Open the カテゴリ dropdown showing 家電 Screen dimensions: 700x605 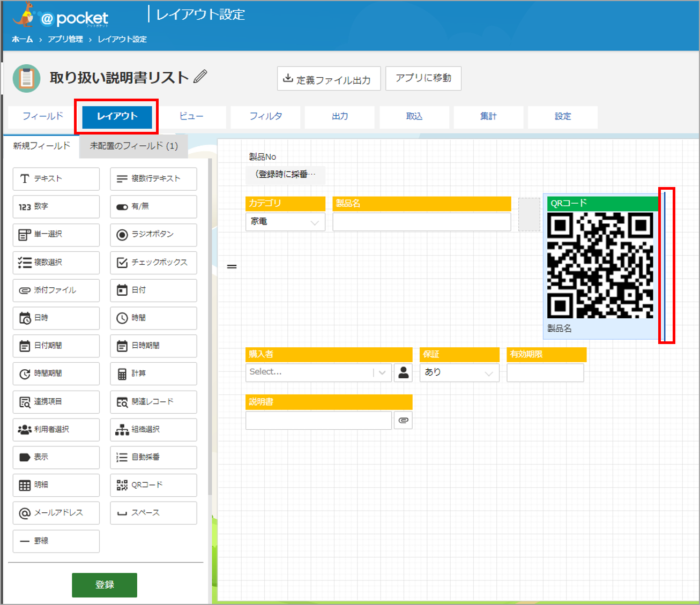click(285, 222)
